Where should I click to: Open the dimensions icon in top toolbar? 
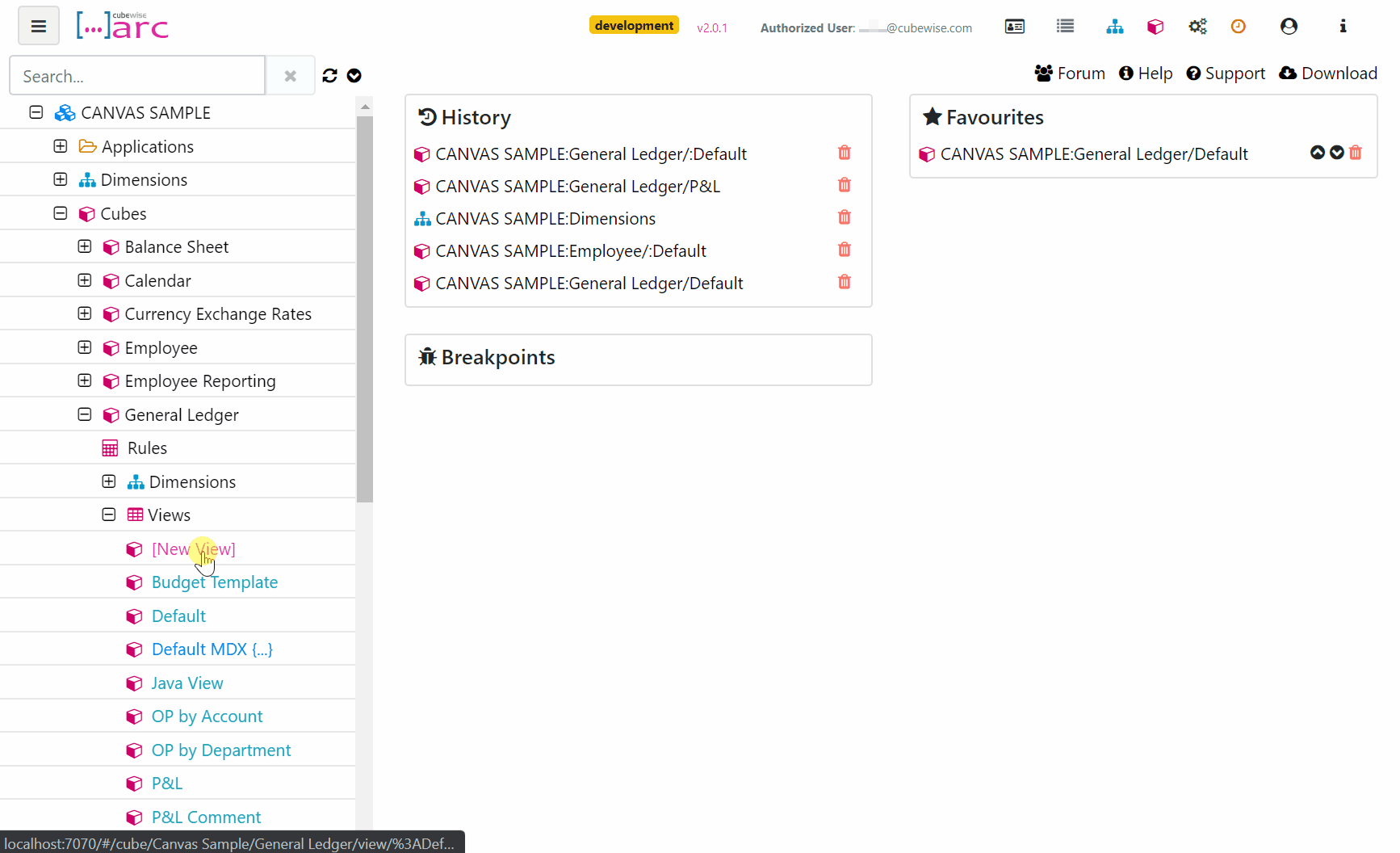1115,27
